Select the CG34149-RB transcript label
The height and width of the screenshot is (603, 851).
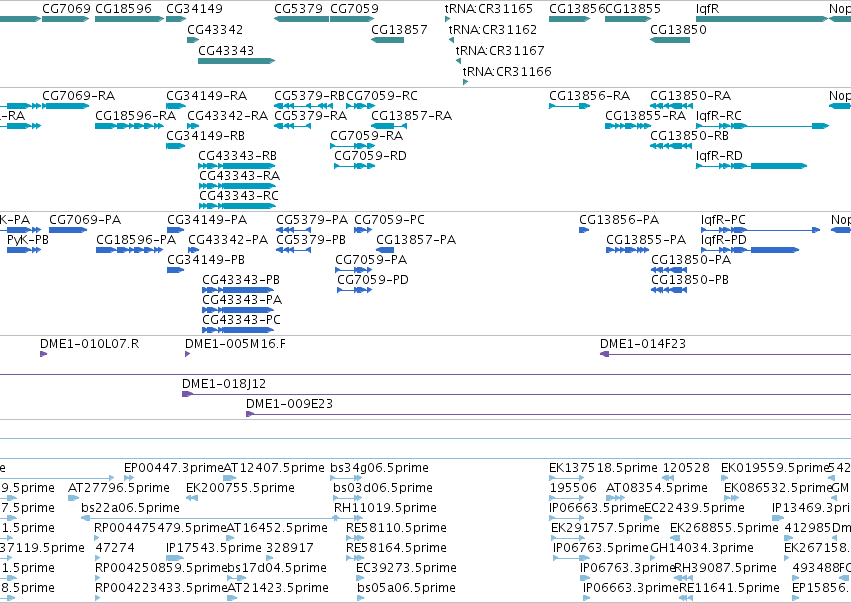pyautogui.click(x=206, y=136)
